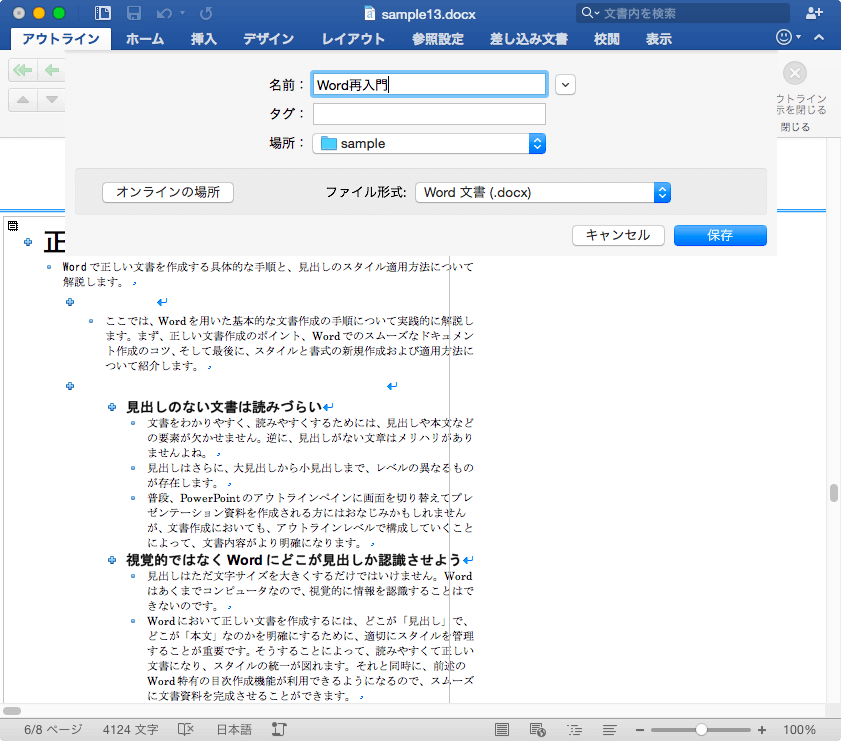Image resolution: width=841 pixels, height=741 pixels.
Task: Click the Close Outline View X icon
Action: 795,73
